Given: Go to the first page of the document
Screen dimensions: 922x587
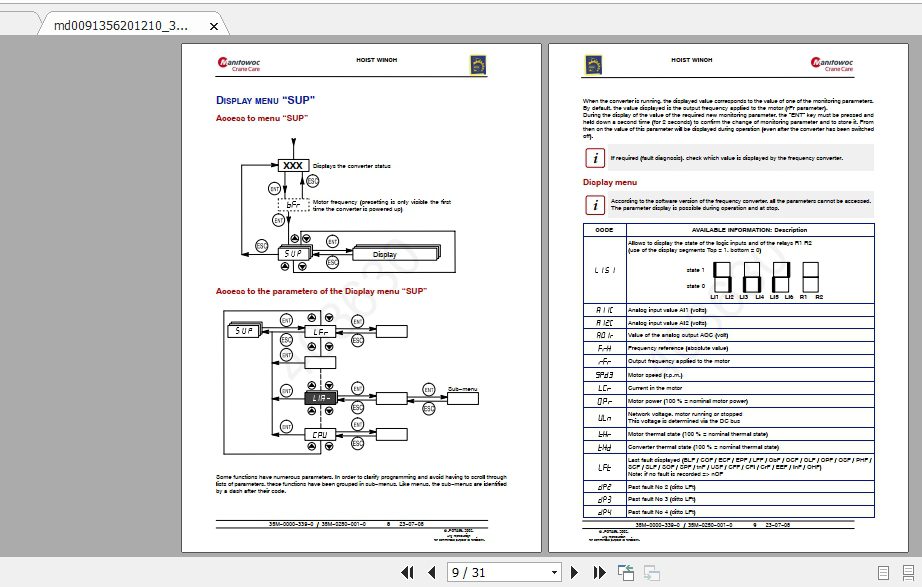Looking at the screenshot, I should (x=407, y=572).
